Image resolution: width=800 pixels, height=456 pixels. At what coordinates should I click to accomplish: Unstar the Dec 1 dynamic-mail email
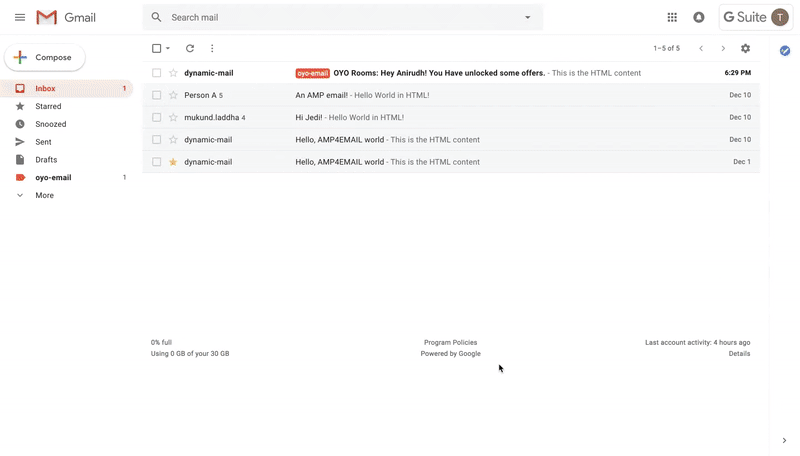click(173, 162)
